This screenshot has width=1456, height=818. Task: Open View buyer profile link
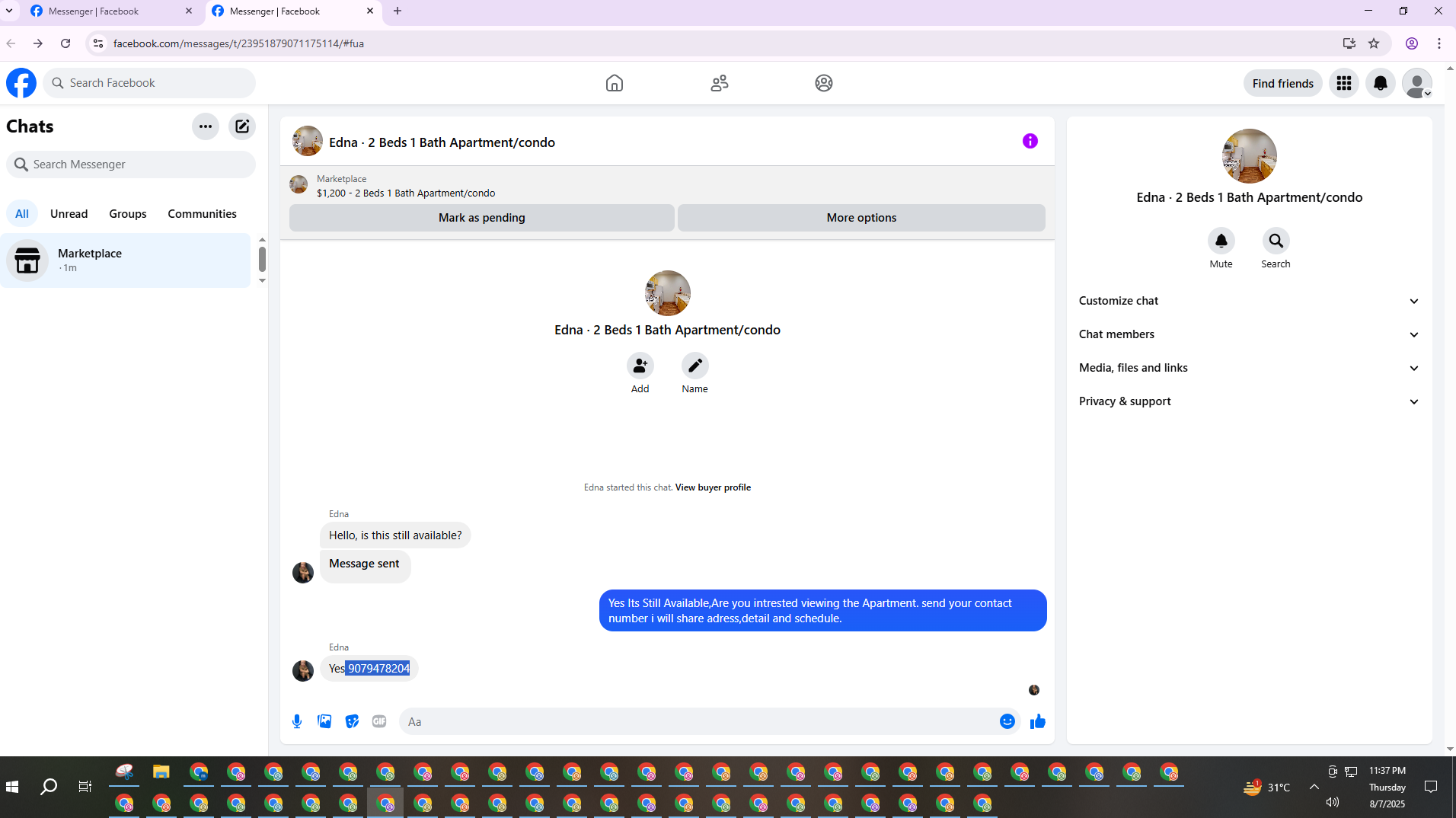click(713, 487)
